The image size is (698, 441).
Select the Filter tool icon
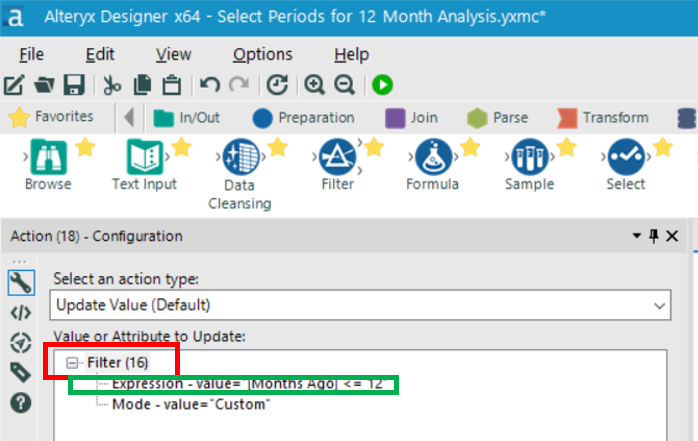click(337, 159)
